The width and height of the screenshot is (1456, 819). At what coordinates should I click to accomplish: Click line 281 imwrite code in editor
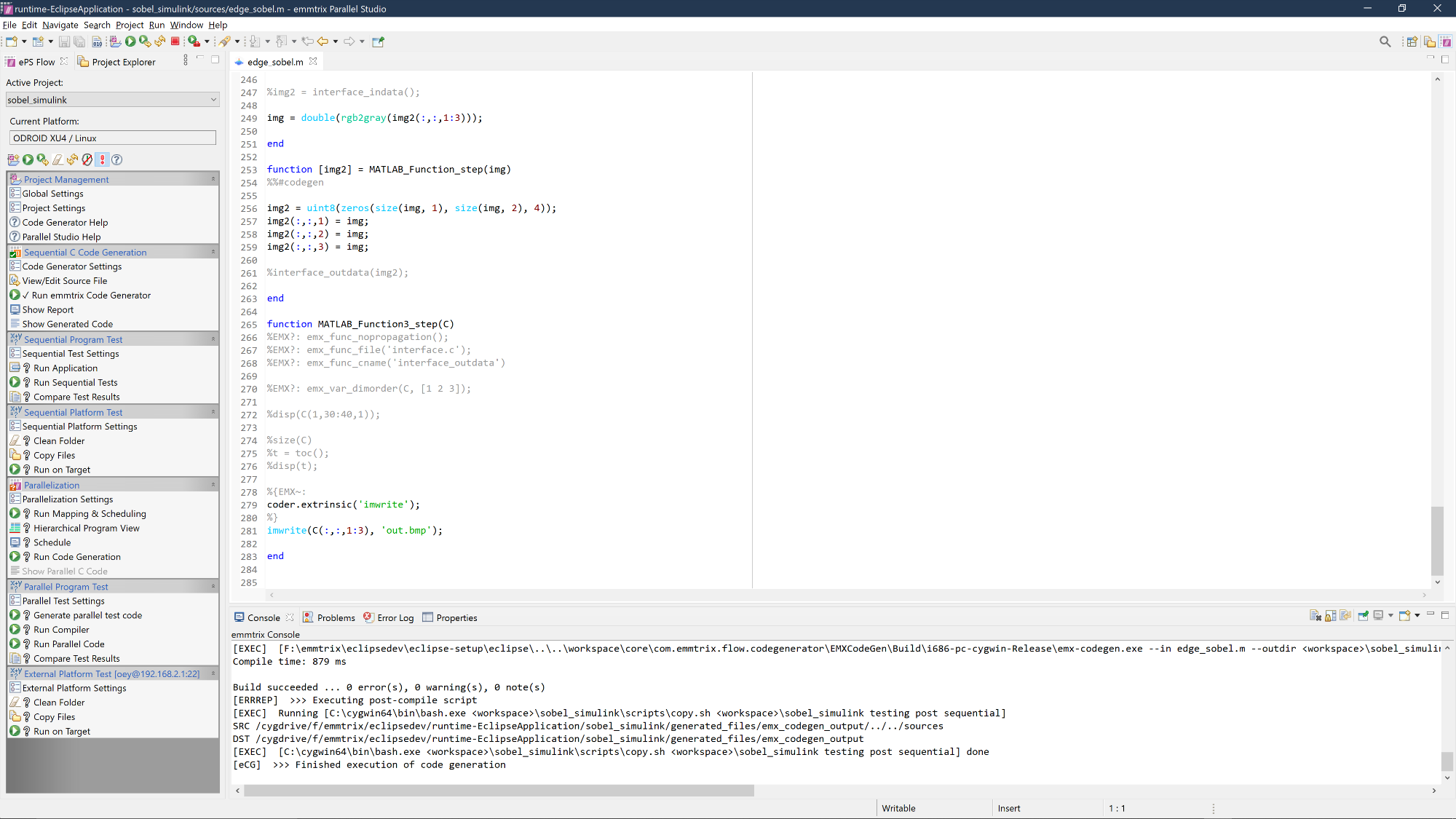point(355,531)
